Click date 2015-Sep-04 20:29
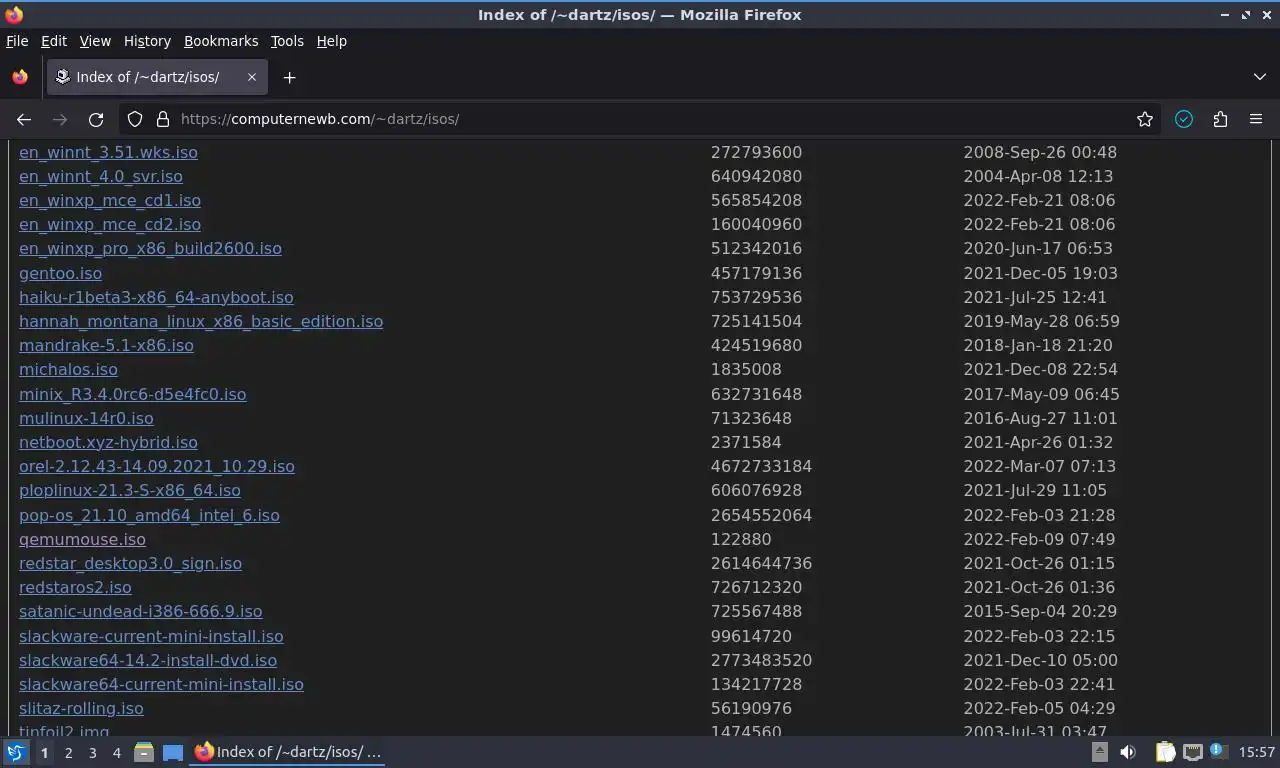Image resolution: width=1280 pixels, height=768 pixels. pyautogui.click(x=1040, y=611)
